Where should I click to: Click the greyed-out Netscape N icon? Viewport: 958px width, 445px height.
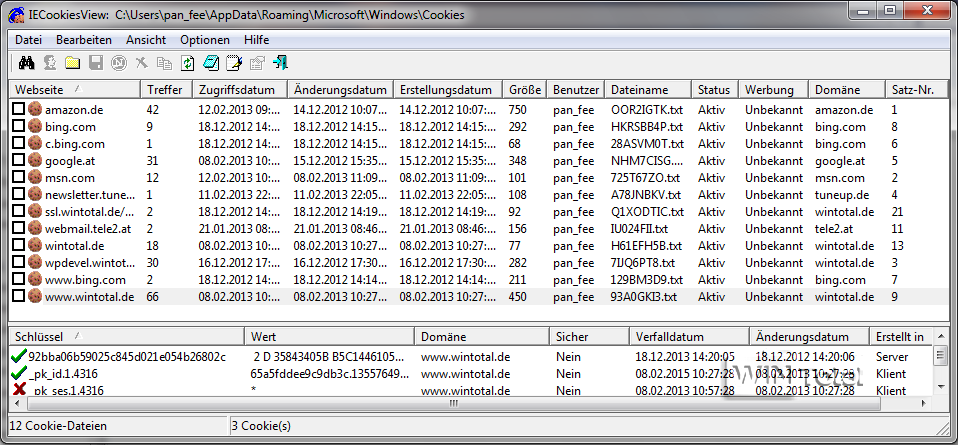tap(119, 62)
